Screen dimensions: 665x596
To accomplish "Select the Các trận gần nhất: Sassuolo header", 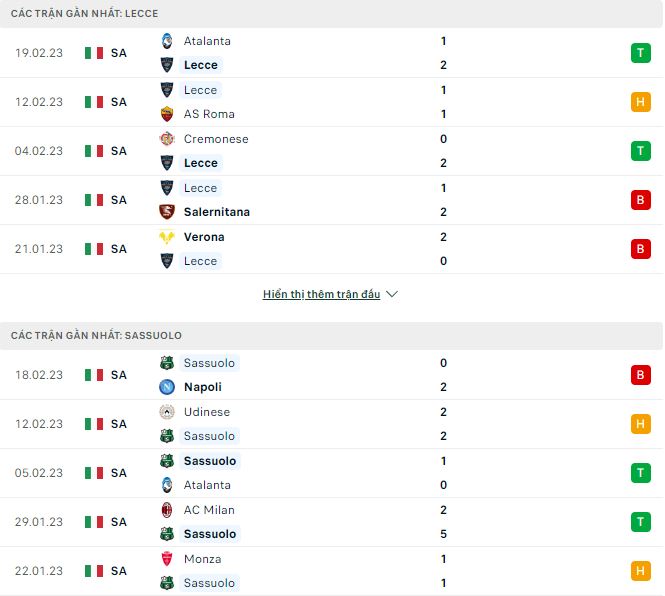I will pos(96,335).
